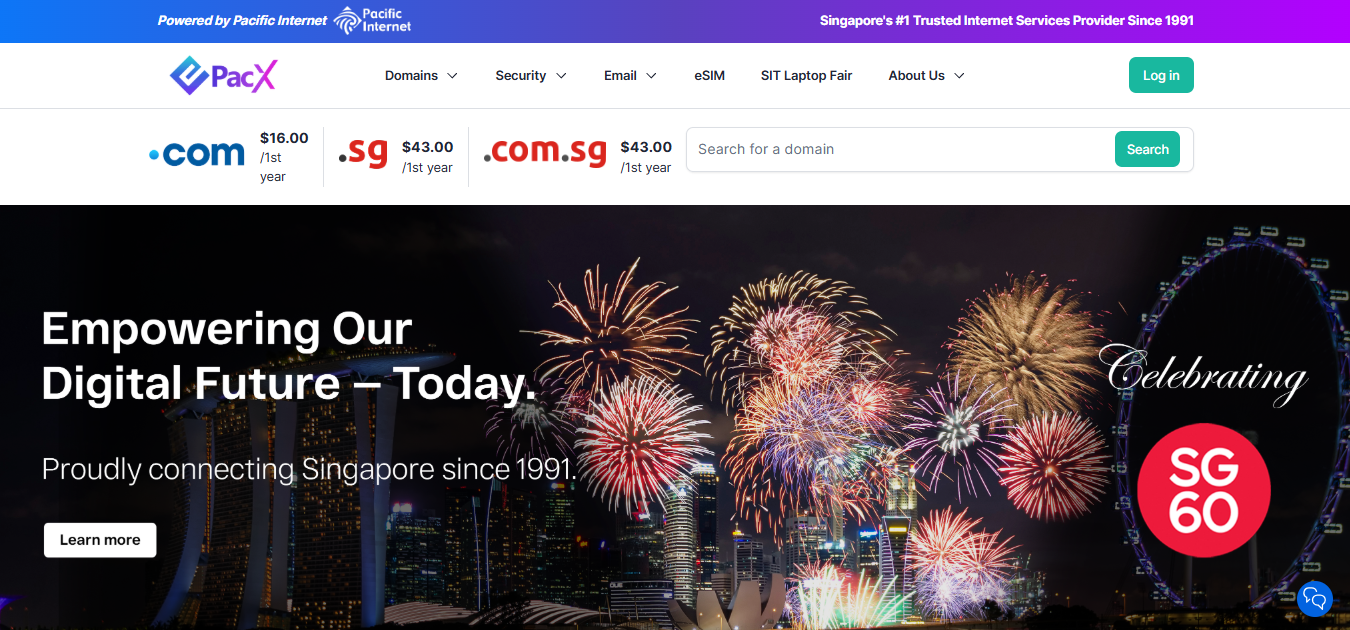Click the Powered by Pacific Internet text
The height and width of the screenshot is (630, 1350).
coord(242,20)
